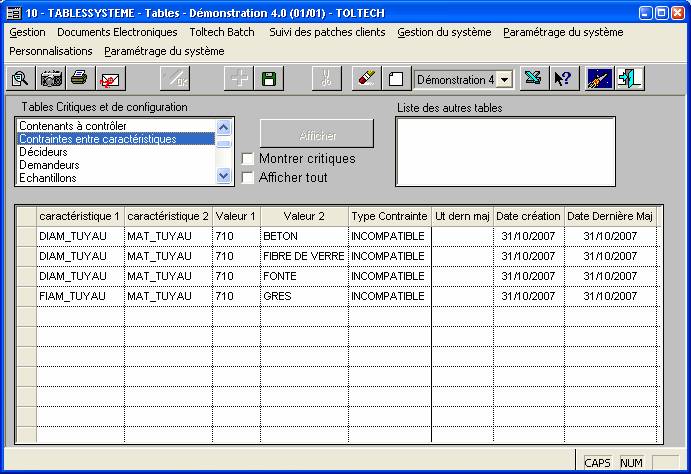Select Contenants à contrôler in list
The width and height of the screenshot is (691, 474).
(116, 126)
